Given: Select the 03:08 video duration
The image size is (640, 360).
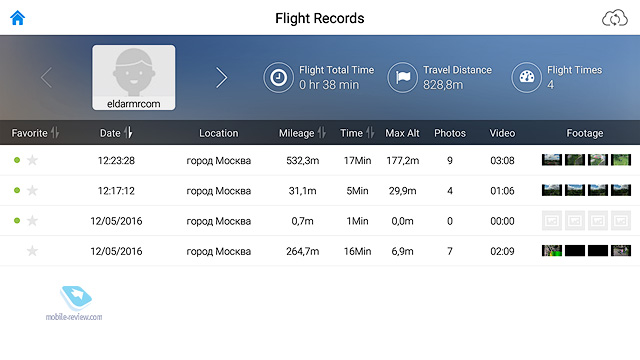Looking at the screenshot, I should 502,160.
